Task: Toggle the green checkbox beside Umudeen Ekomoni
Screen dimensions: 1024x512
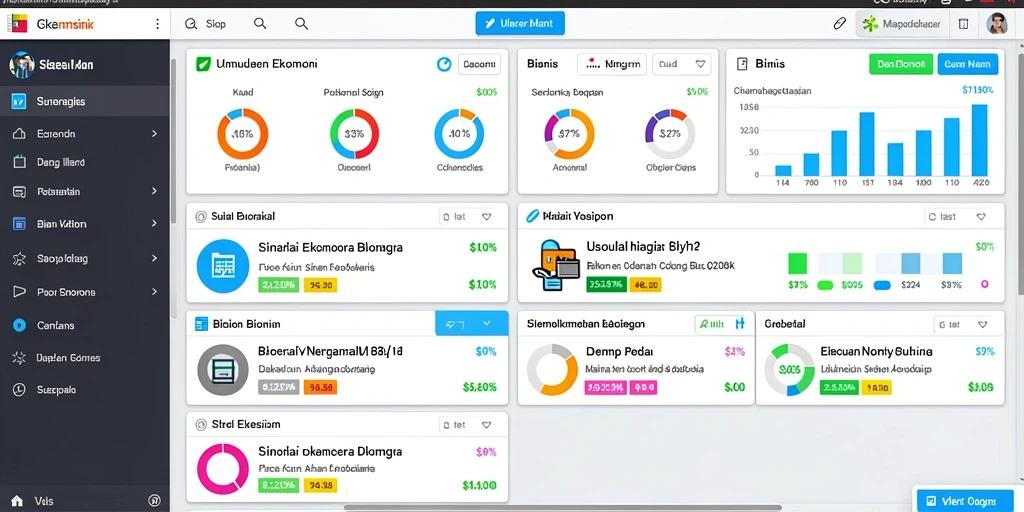Action: pos(203,64)
